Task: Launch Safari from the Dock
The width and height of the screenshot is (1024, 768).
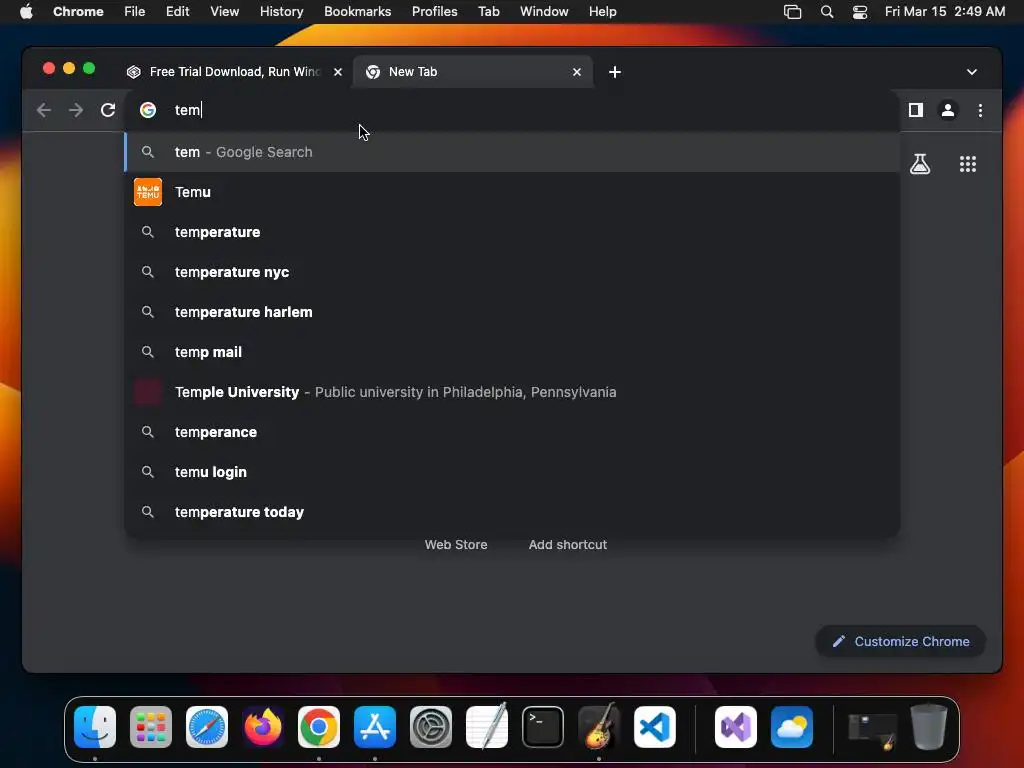Action: 207,727
